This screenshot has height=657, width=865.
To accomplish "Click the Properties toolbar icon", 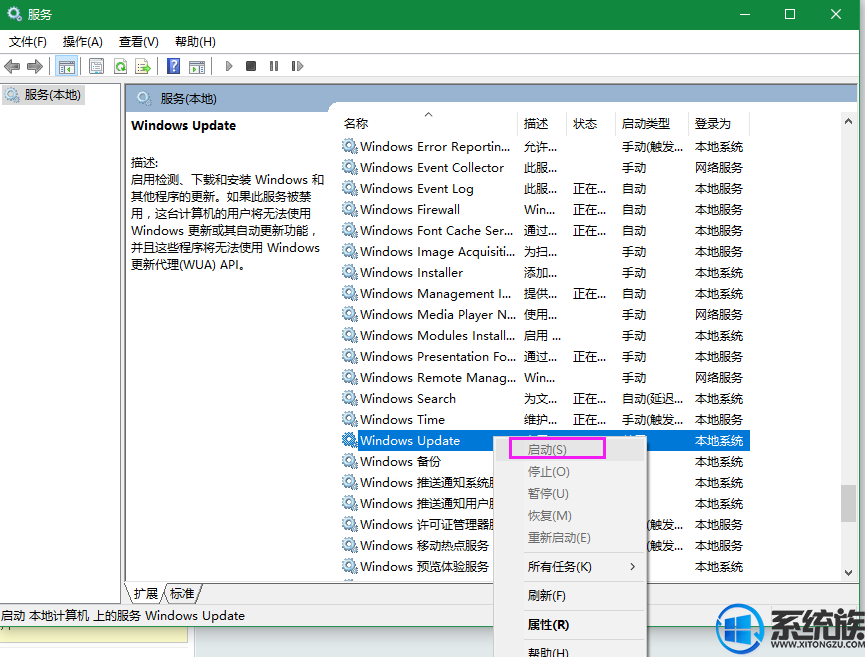I will coord(97,67).
